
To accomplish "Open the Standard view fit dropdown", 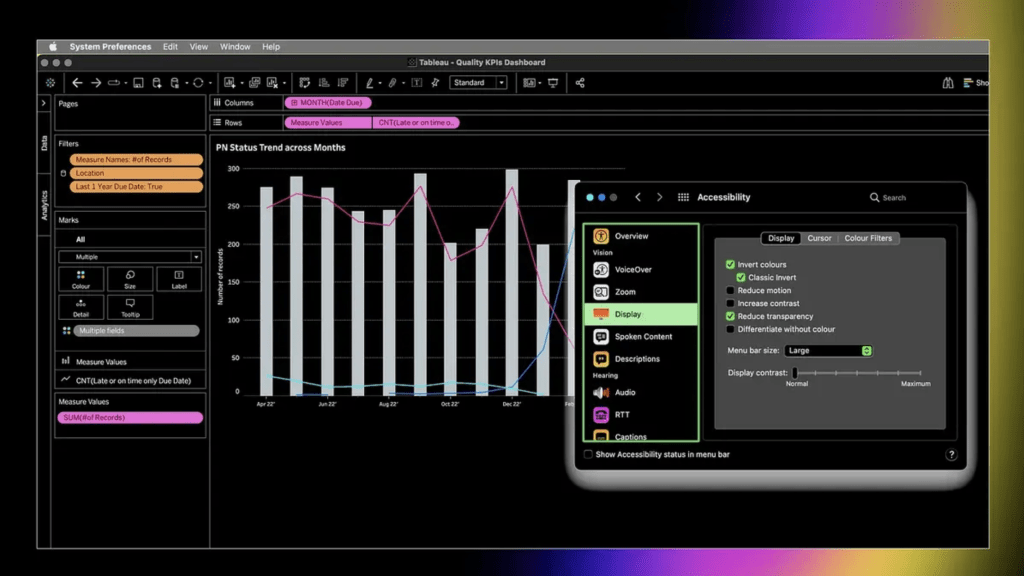I will pos(478,83).
